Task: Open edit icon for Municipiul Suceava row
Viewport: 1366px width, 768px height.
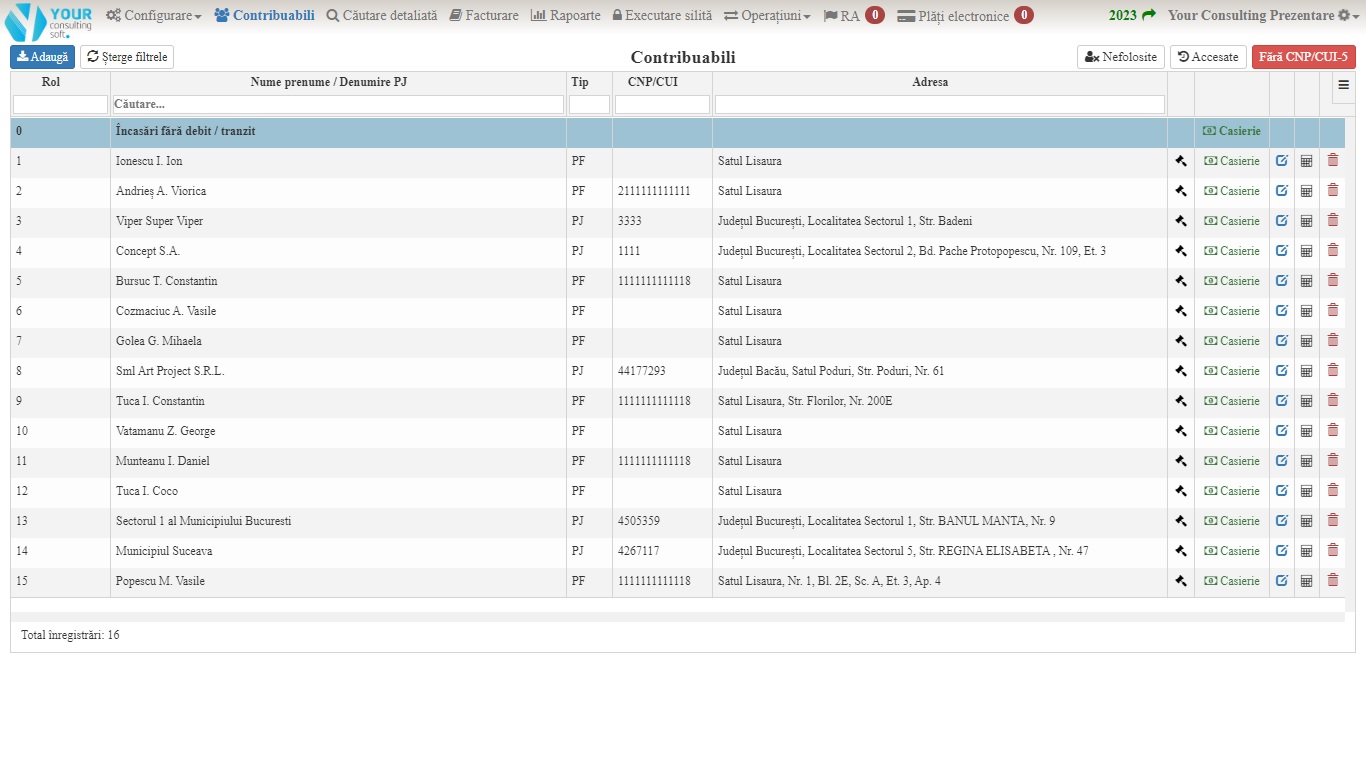Action: 1281,551
